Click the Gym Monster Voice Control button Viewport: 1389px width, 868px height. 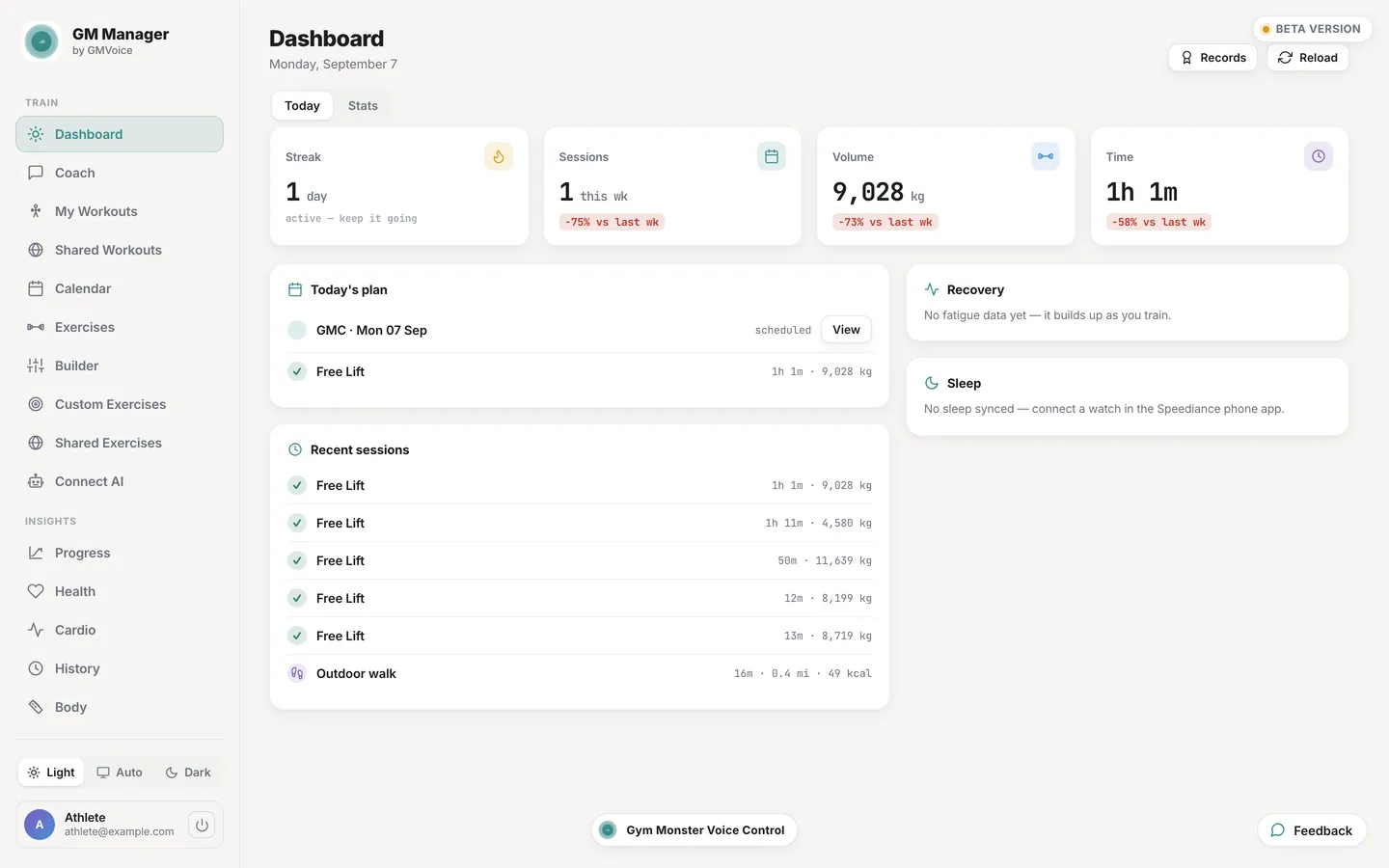pyautogui.click(x=694, y=830)
